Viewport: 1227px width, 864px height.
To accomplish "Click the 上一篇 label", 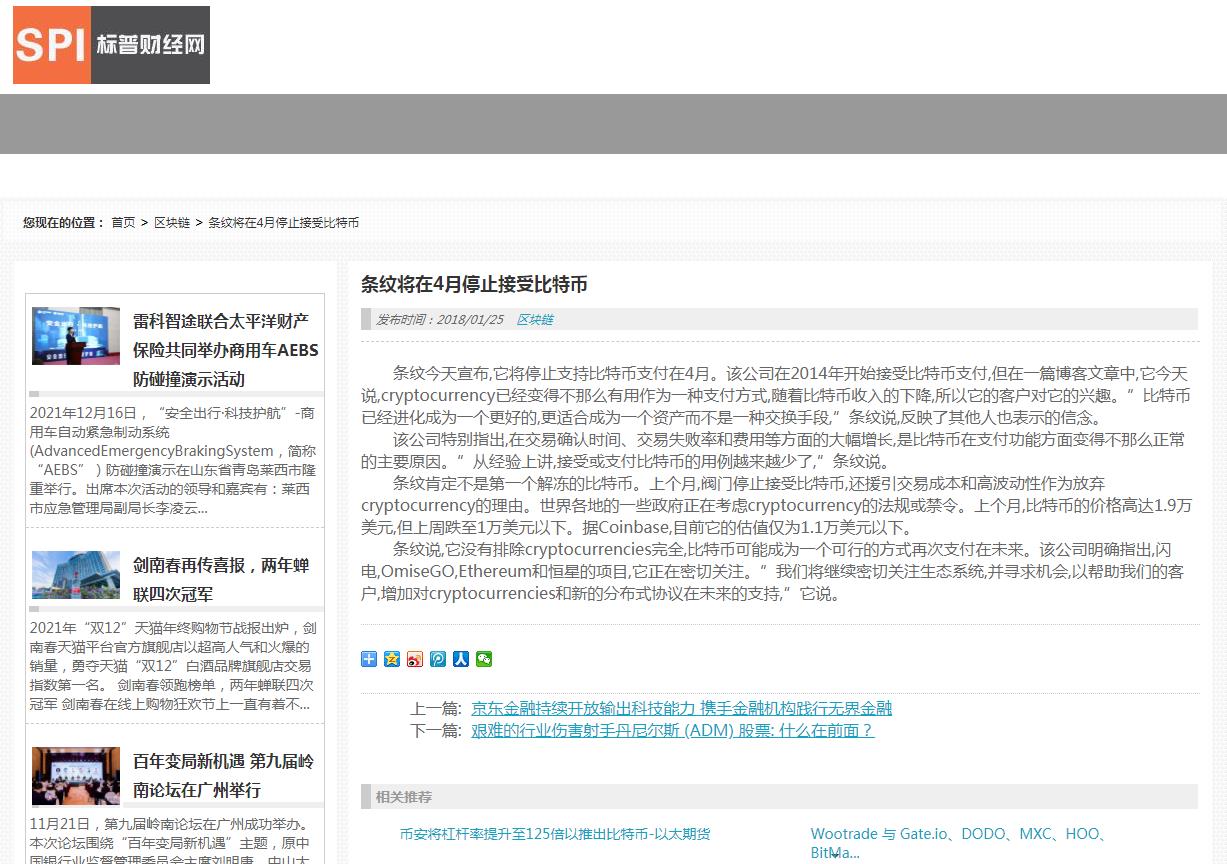I will point(436,708).
